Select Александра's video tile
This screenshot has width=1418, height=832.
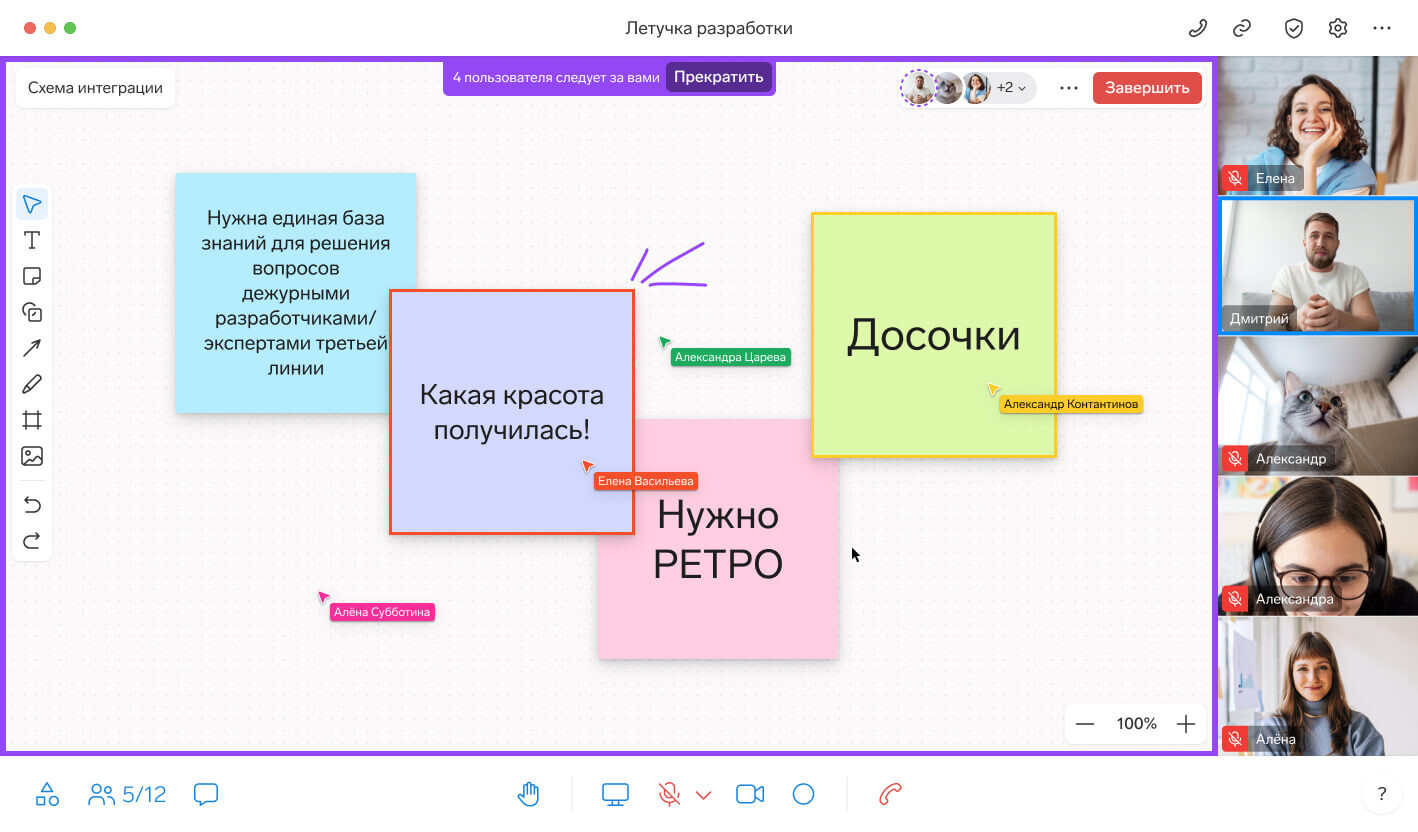point(1318,545)
